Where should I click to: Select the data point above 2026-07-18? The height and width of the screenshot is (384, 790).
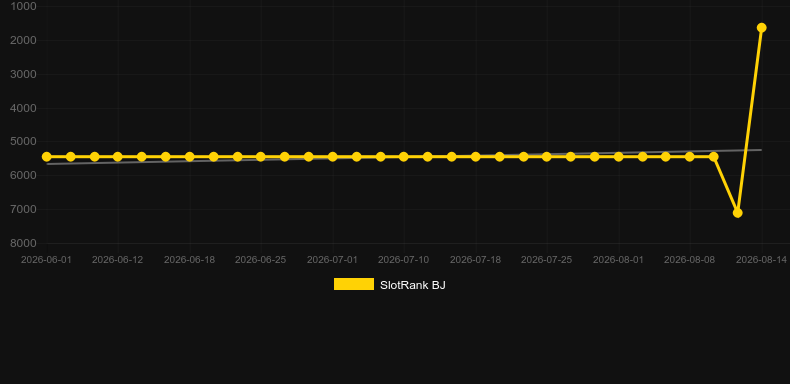(475, 157)
